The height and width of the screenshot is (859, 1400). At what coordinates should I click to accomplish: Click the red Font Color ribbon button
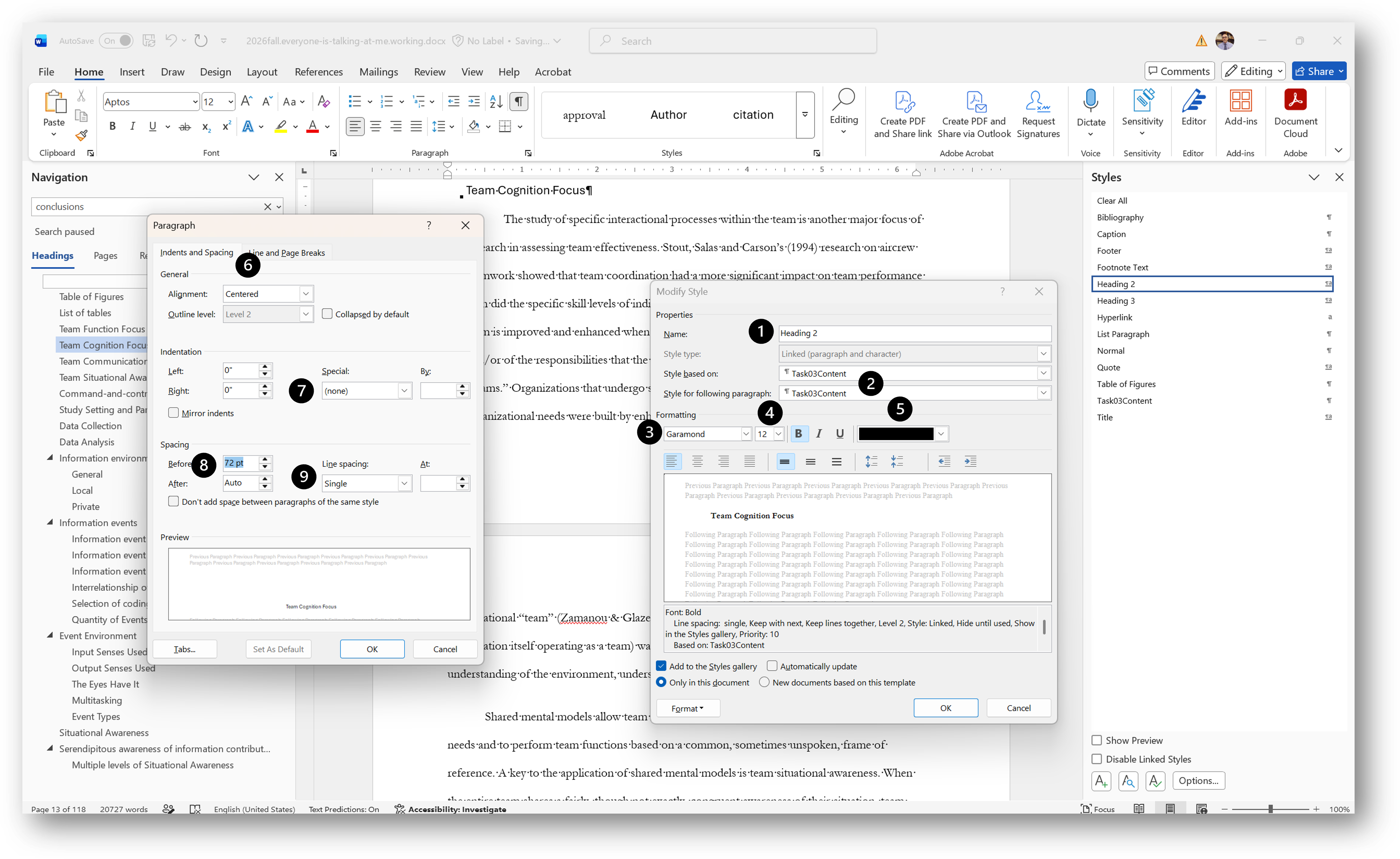(x=312, y=126)
